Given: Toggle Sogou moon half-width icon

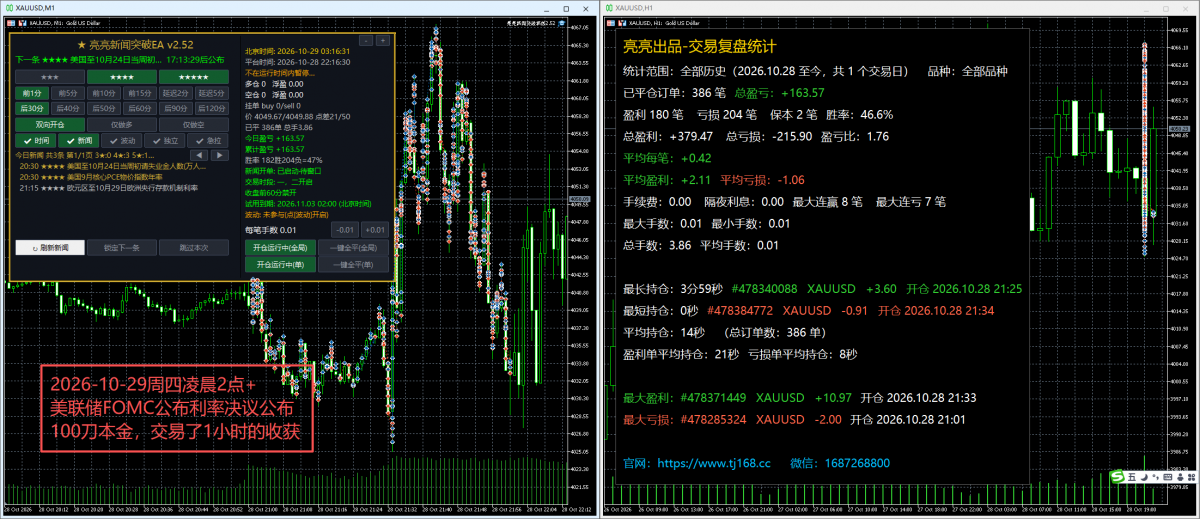Looking at the screenshot, I should click(1144, 477).
